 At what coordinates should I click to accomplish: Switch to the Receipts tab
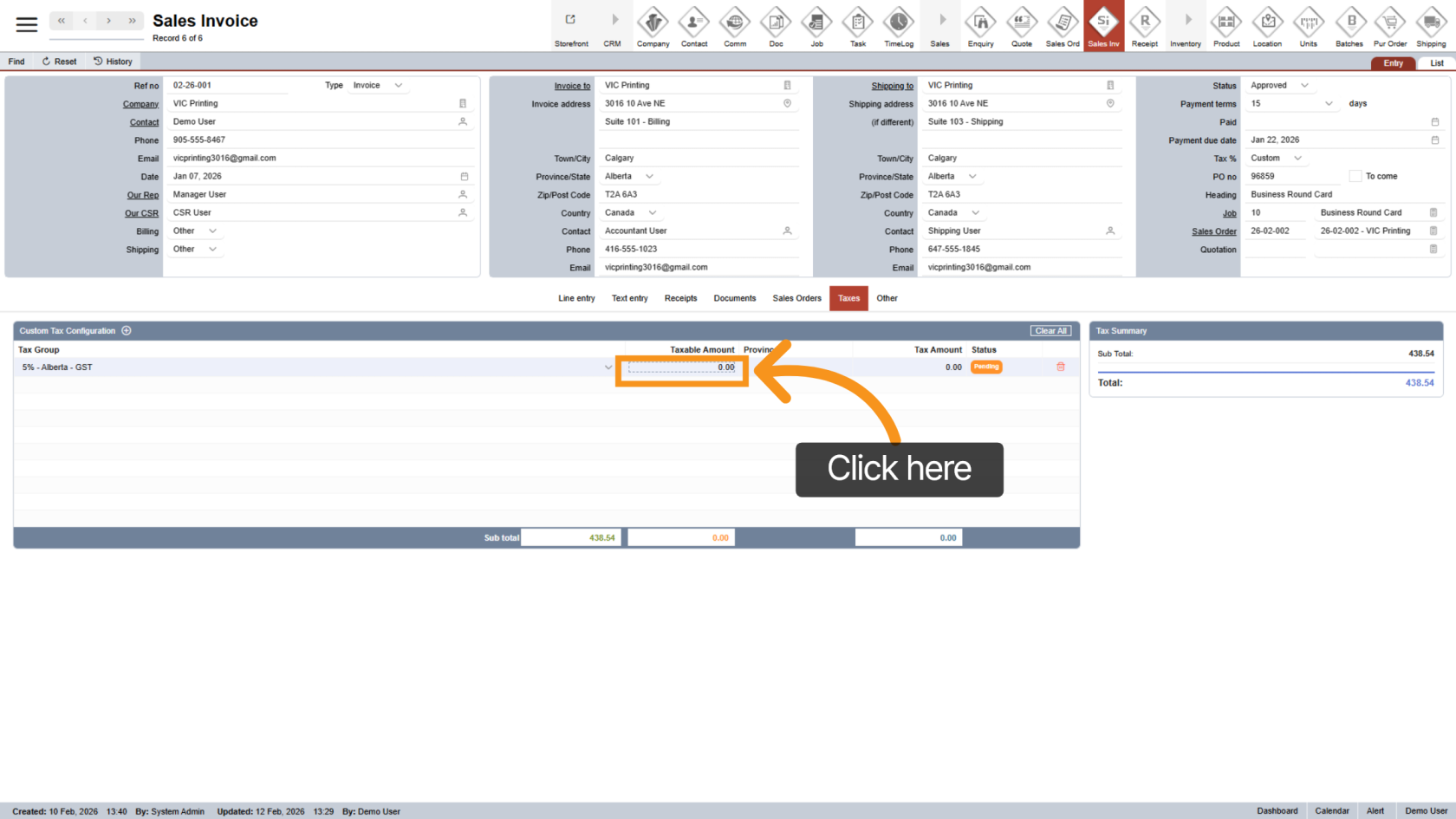[680, 298]
